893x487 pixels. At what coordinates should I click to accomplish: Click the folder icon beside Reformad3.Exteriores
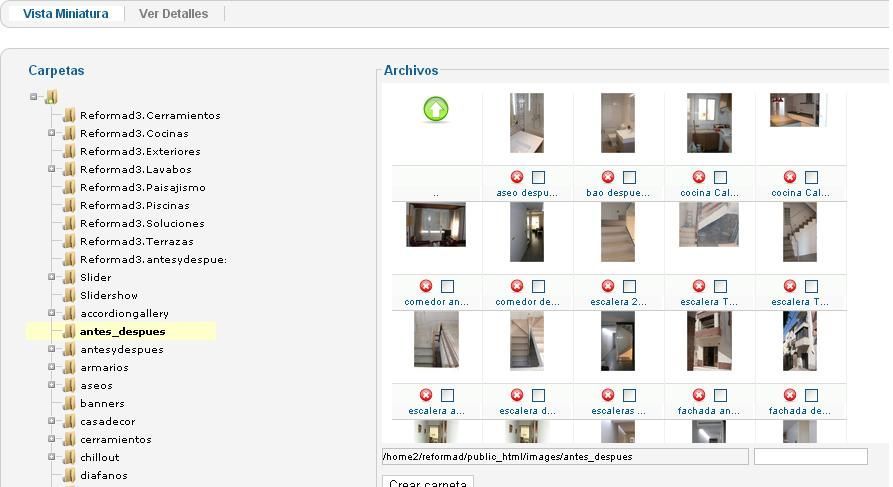click(69, 152)
